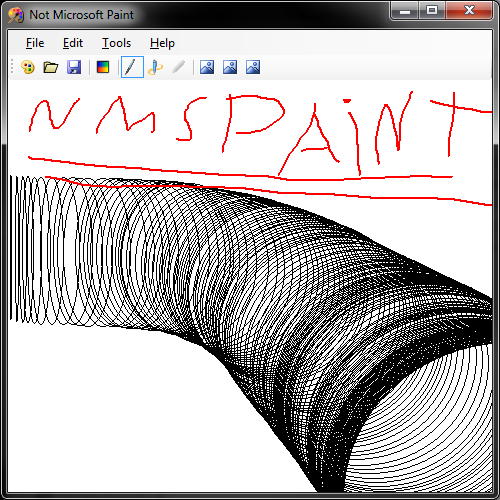Click the last picture icon in toolbar

253,67
